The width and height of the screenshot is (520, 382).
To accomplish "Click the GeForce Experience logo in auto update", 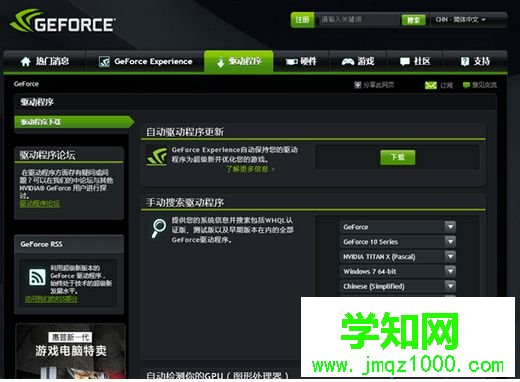I will (157, 156).
